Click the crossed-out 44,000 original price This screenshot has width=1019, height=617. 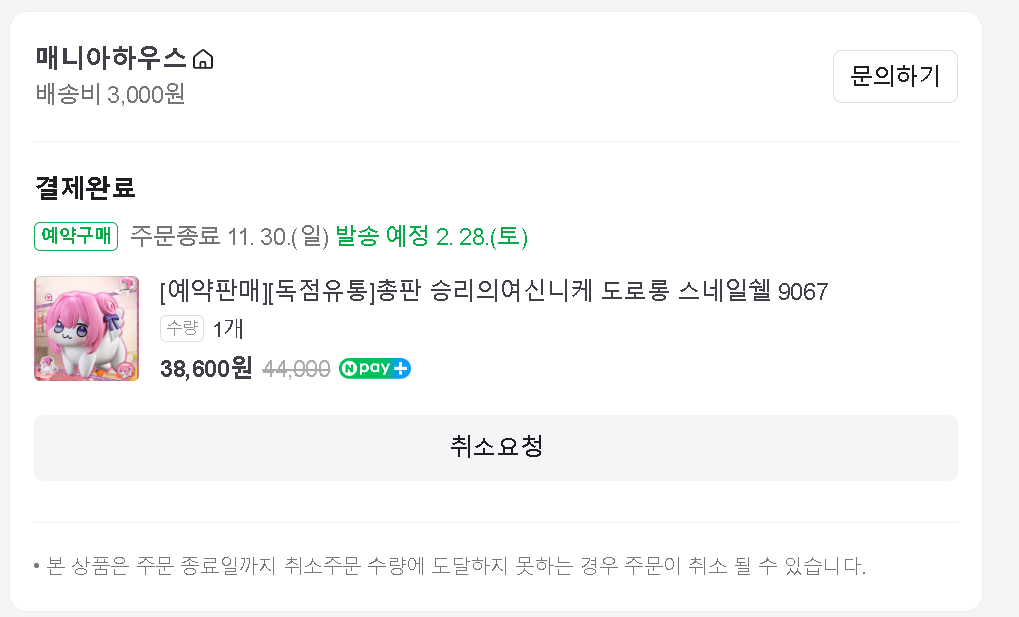pyautogui.click(x=296, y=368)
